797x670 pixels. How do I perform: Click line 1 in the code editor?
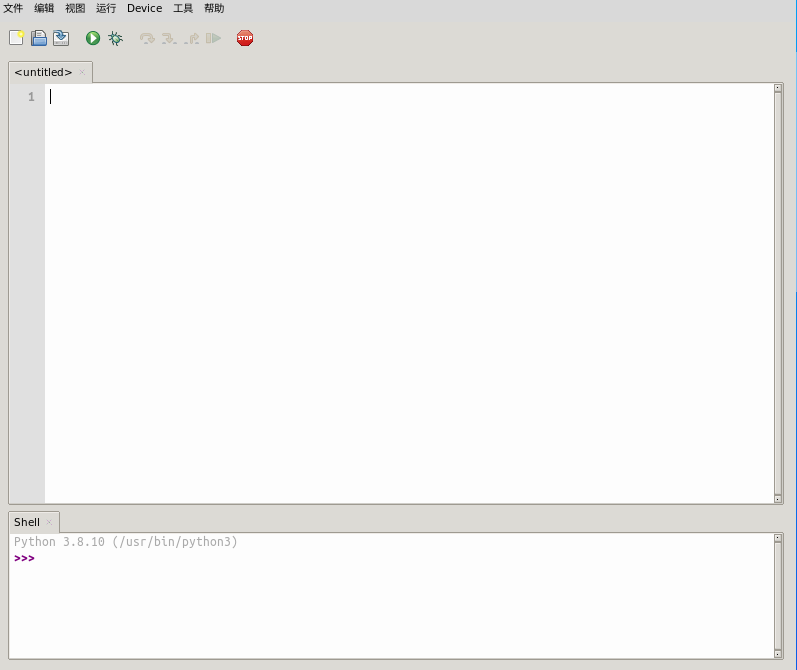click(409, 97)
